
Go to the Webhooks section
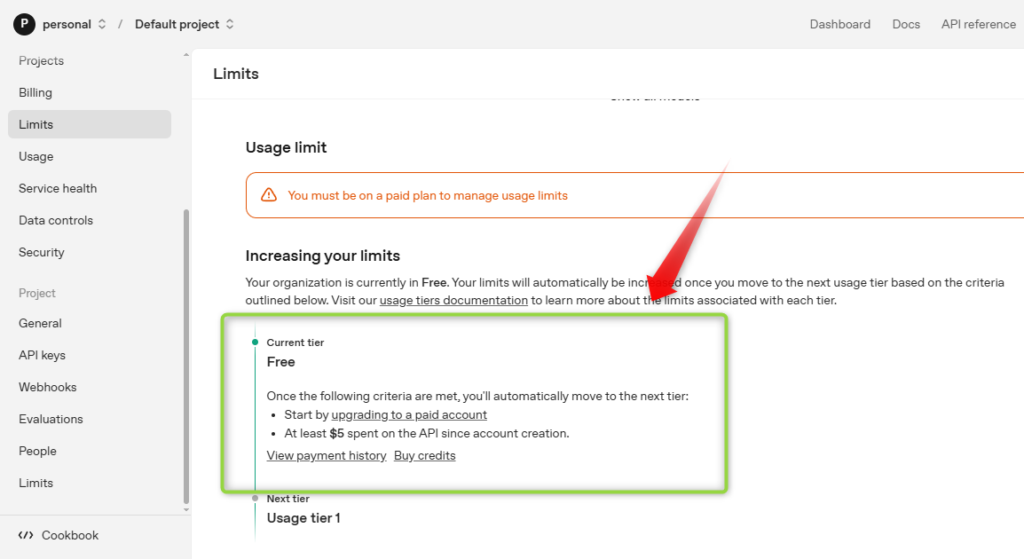(x=47, y=388)
